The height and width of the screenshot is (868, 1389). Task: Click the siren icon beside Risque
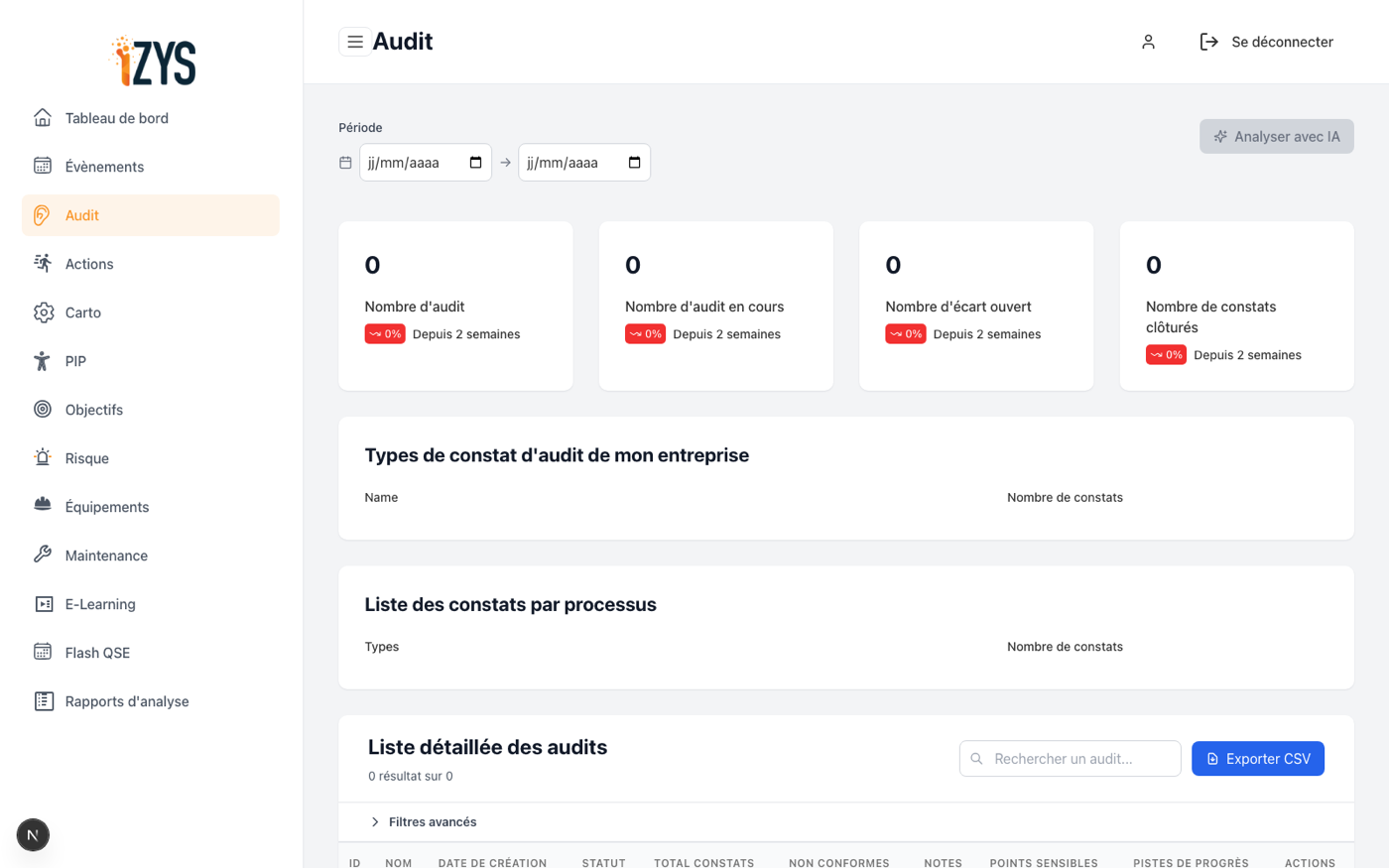coord(43,458)
